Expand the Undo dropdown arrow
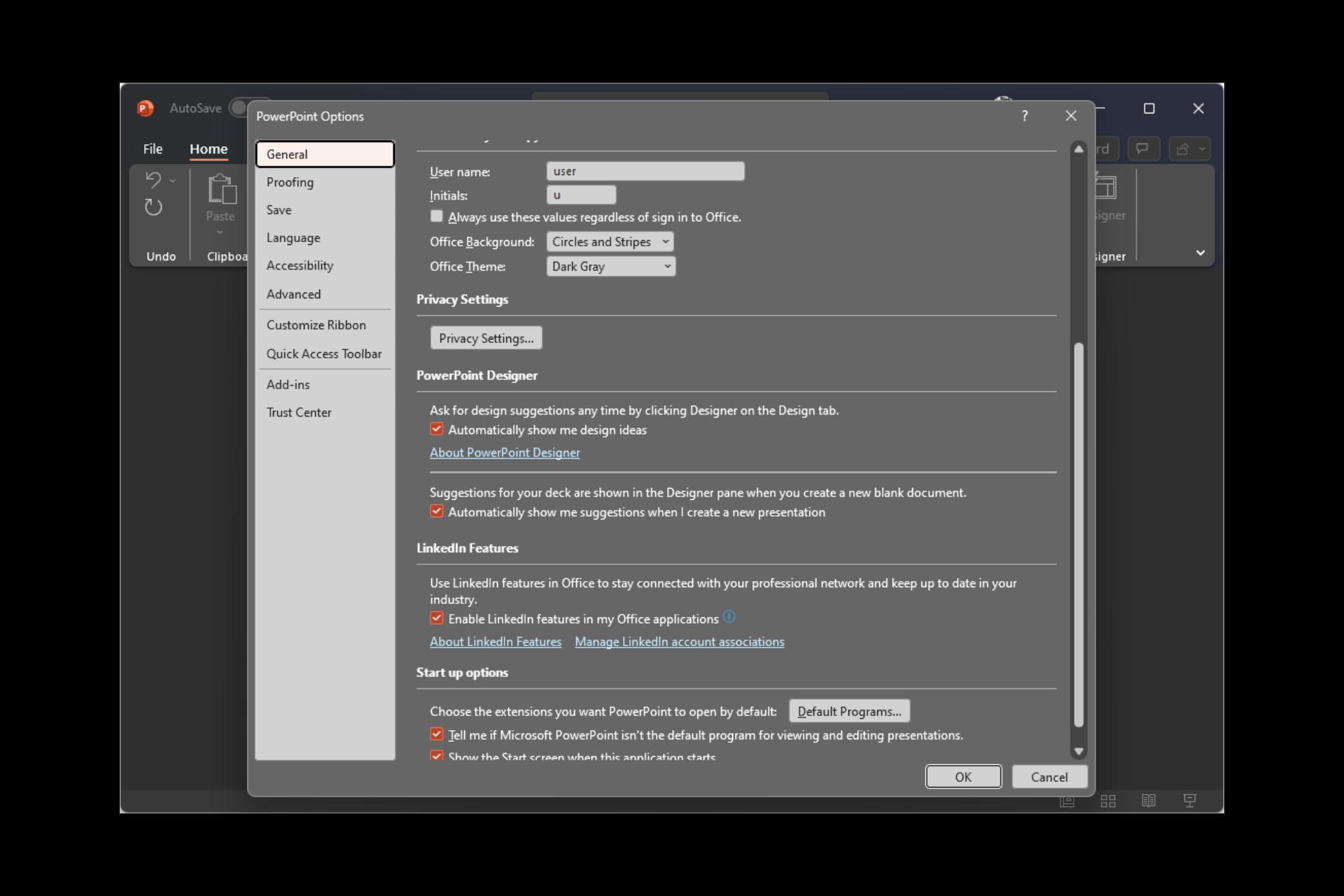1344x896 pixels. pyautogui.click(x=172, y=181)
